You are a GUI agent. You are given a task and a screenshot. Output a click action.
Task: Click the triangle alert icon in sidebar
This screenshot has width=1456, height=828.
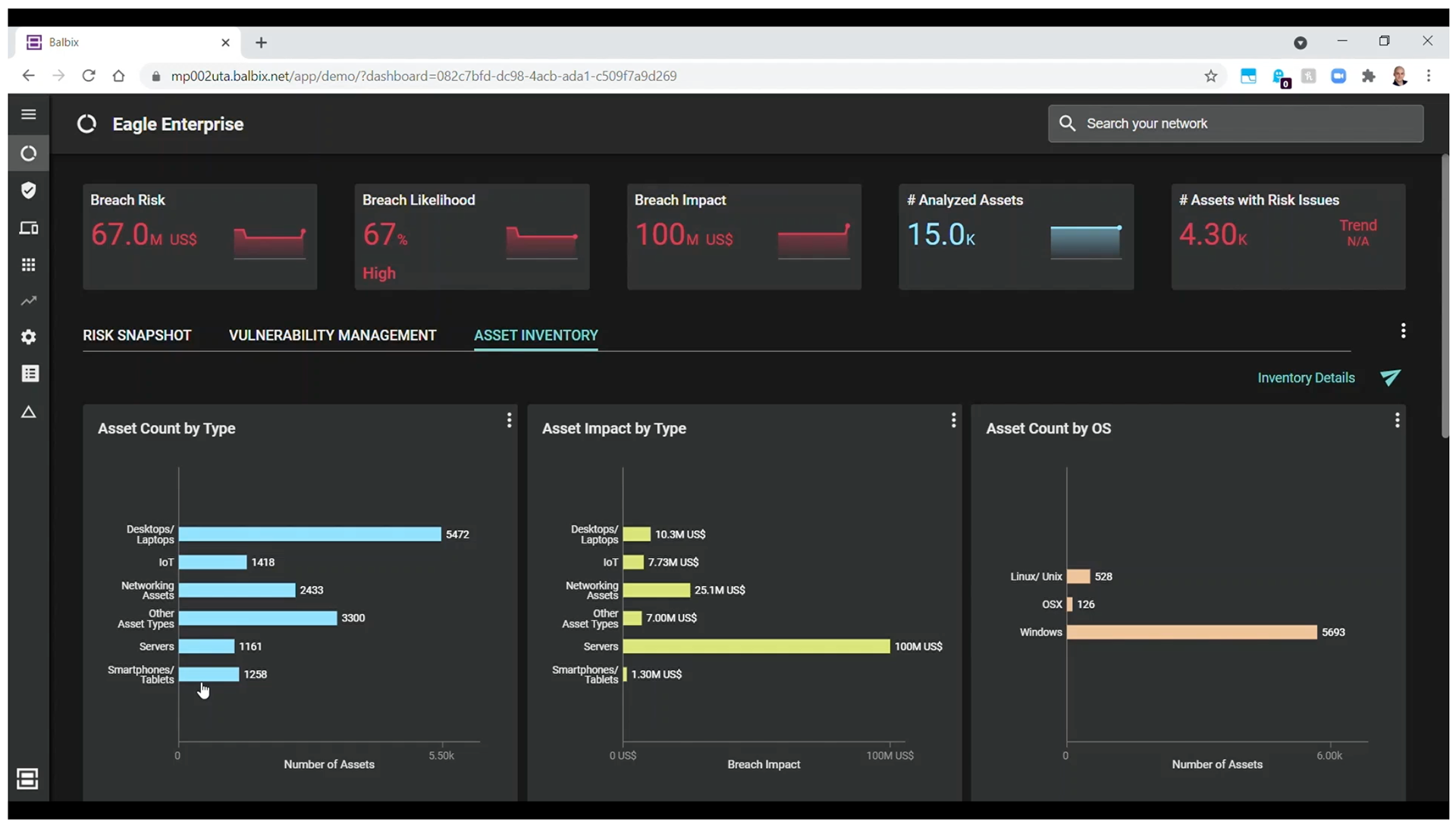(x=29, y=412)
